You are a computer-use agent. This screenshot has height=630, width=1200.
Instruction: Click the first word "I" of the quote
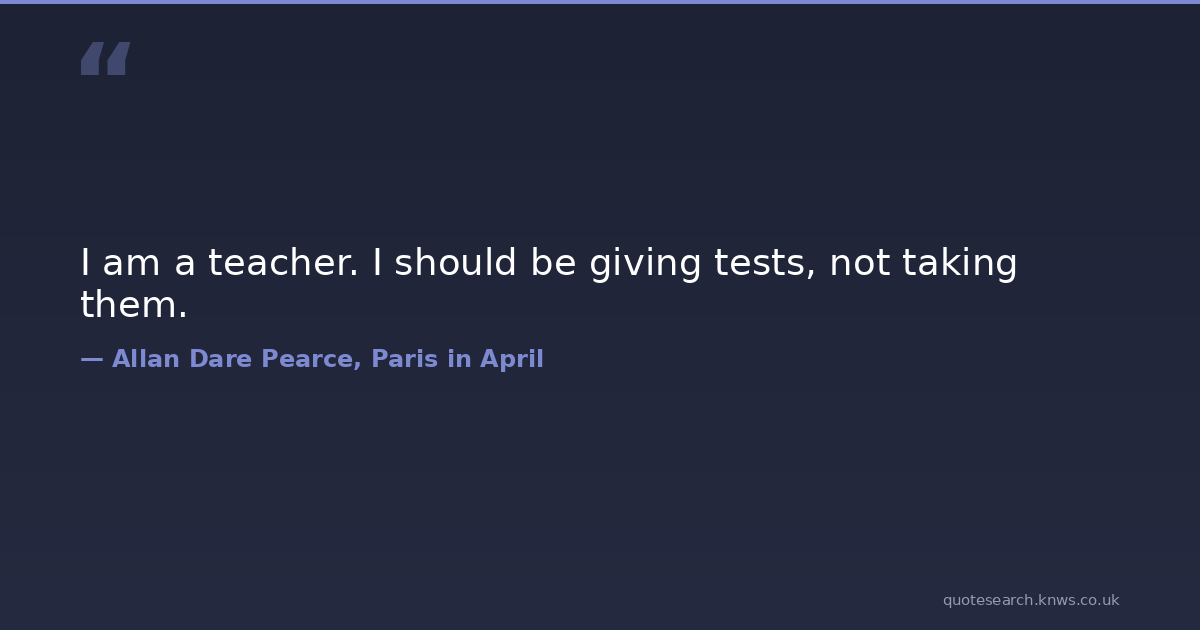pos(86,263)
